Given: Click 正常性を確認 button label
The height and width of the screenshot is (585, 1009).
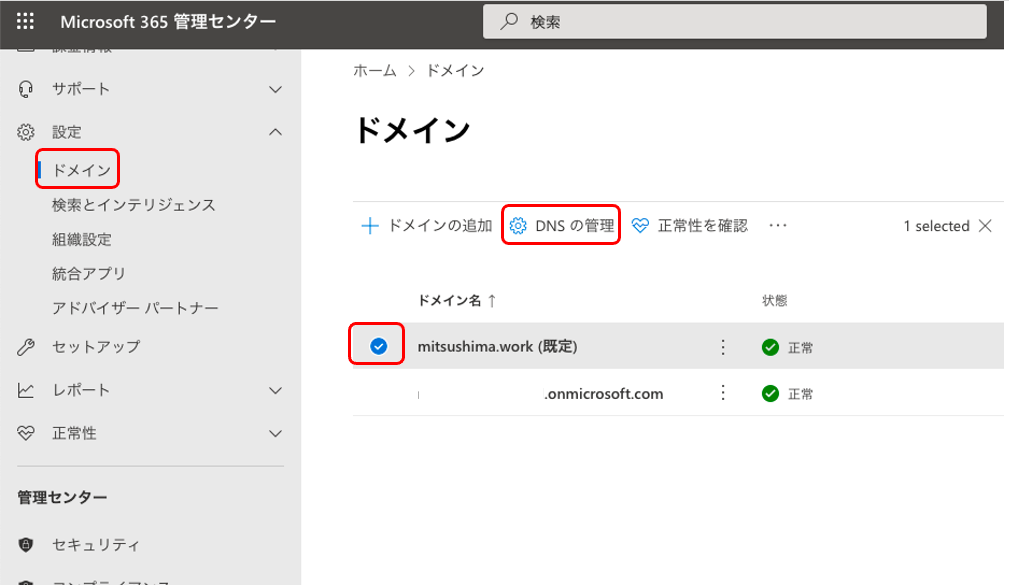Looking at the screenshot, I should 703,226.
